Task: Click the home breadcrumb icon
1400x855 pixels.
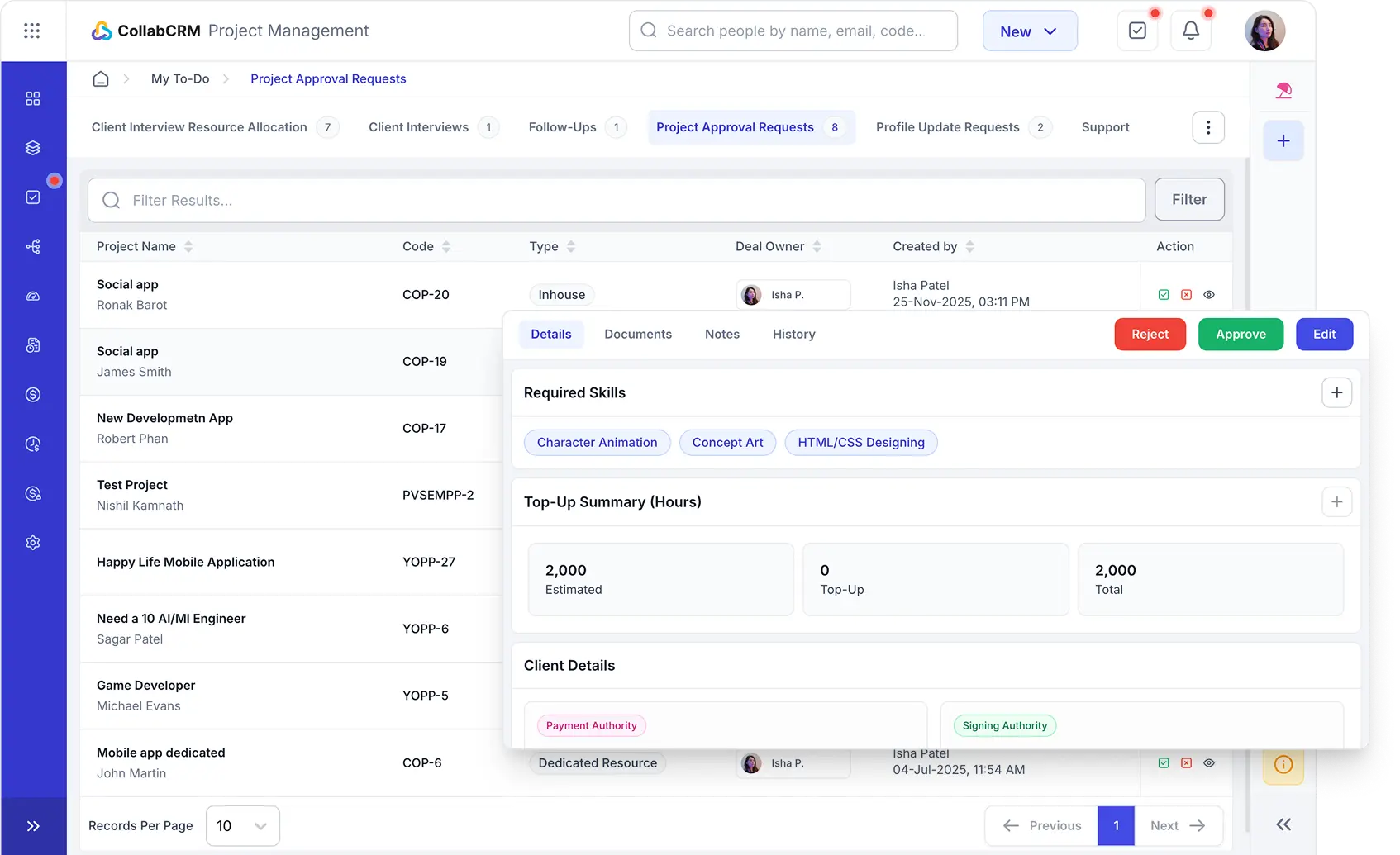Action: 101,79
